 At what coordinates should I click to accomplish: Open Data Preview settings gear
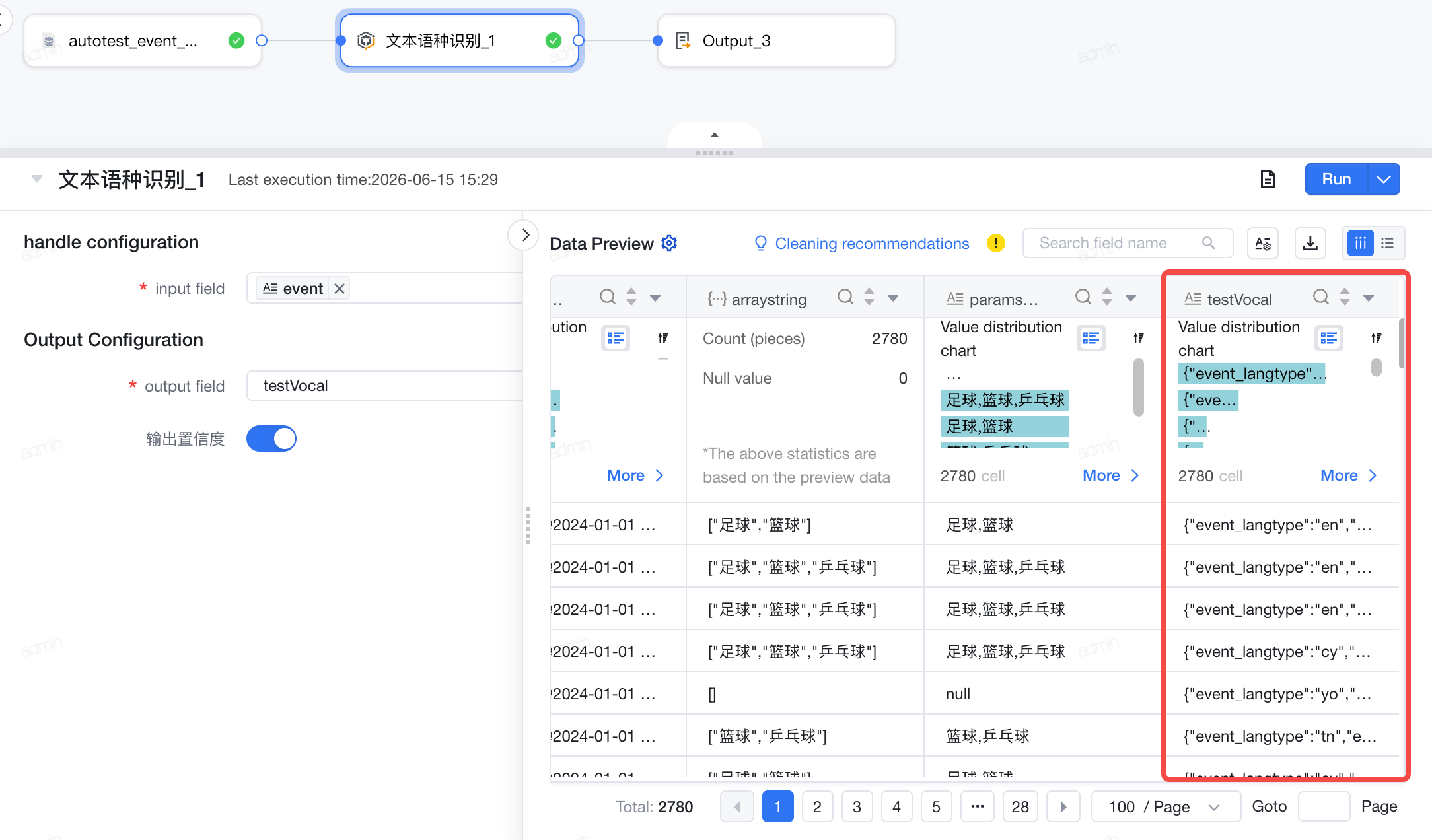tap(669, 243)
